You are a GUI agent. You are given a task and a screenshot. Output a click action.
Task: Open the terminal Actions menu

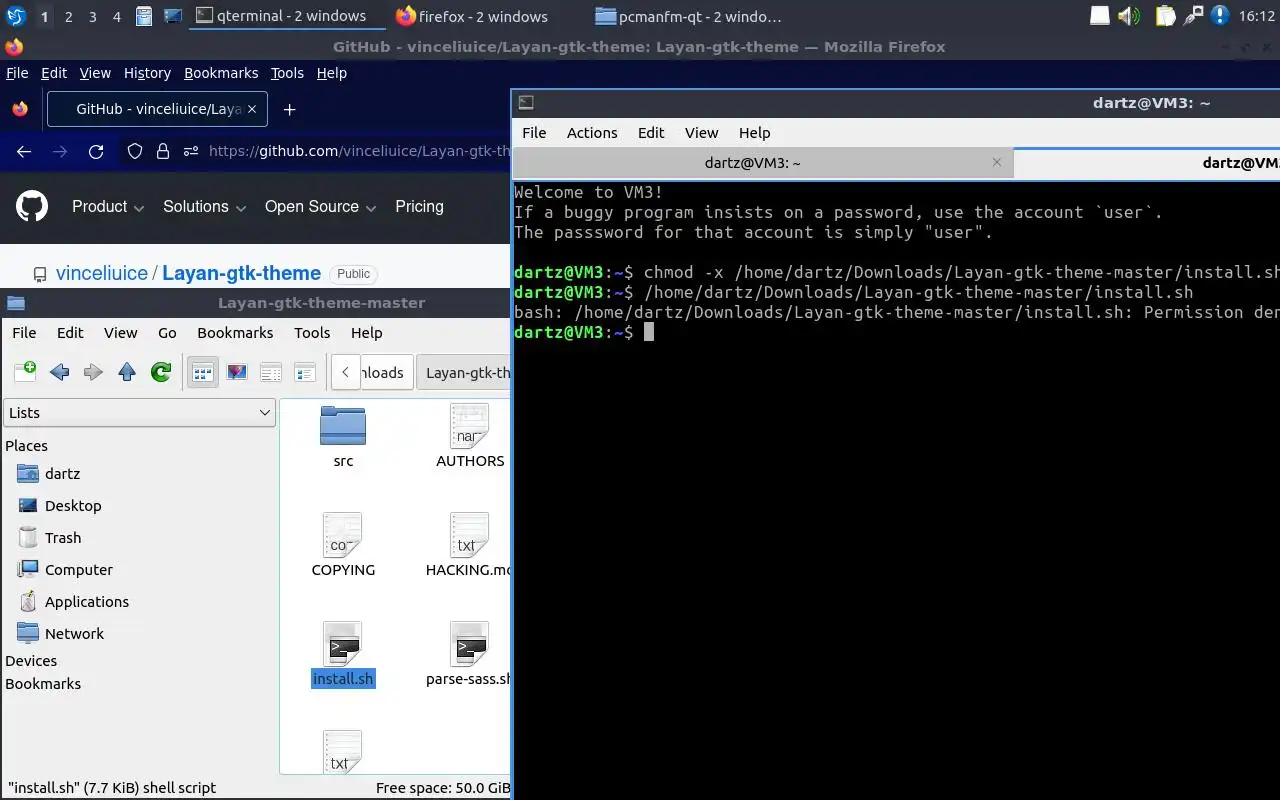592,132
